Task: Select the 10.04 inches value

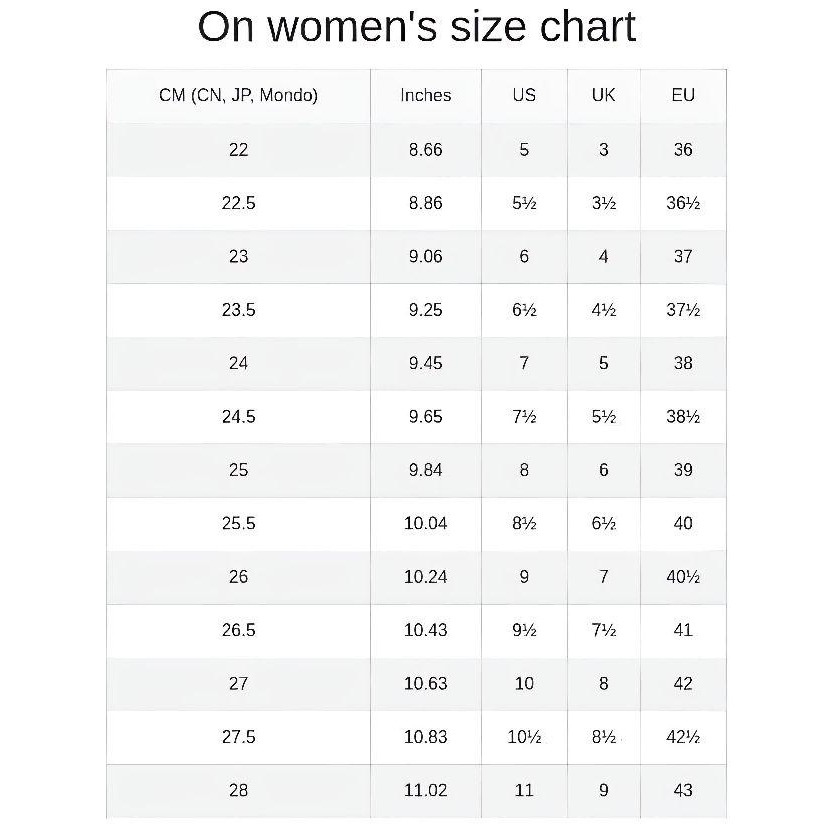Action: click(x=425, y=523)
